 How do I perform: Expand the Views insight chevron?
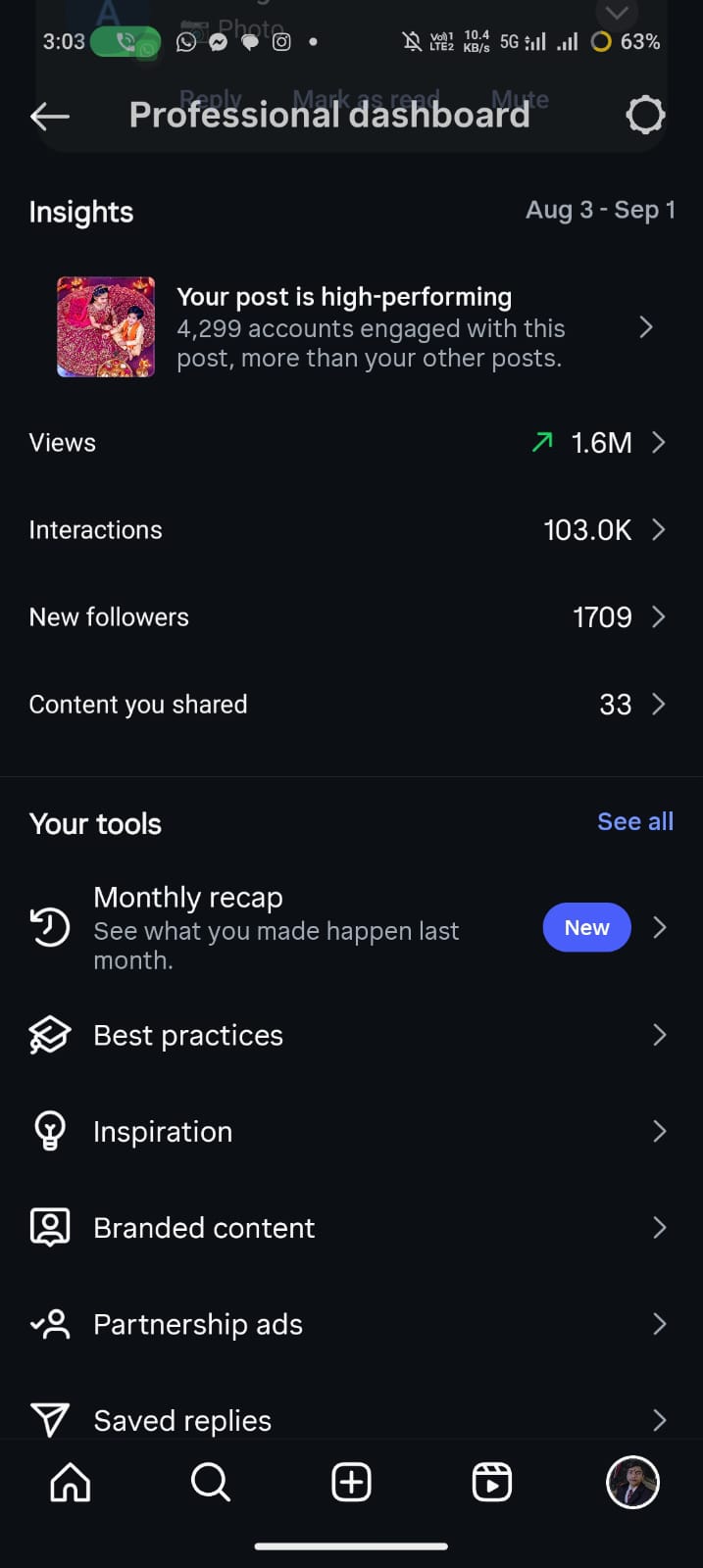tap(659, 443)
